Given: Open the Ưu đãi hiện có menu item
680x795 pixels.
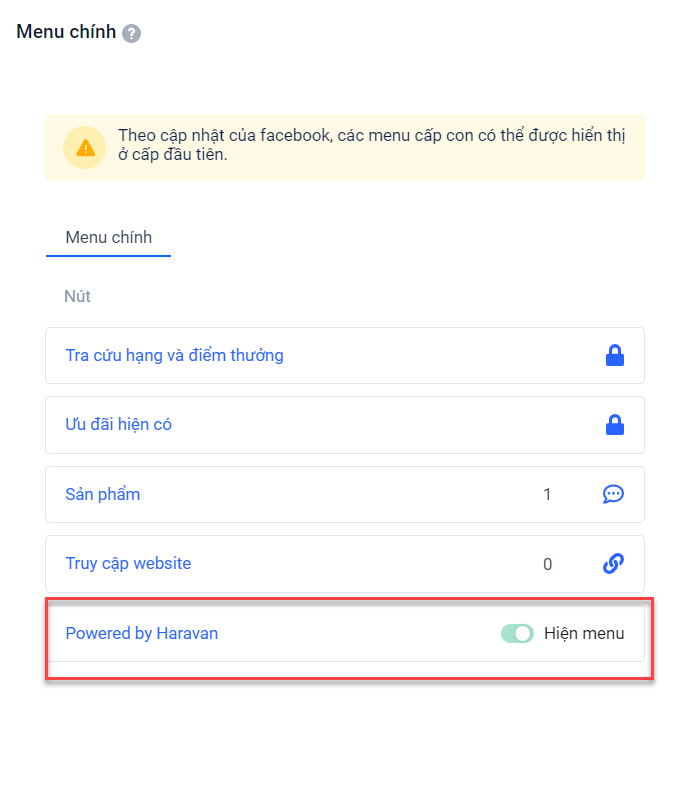Looking at the screenshot, I should click(118, 425).
